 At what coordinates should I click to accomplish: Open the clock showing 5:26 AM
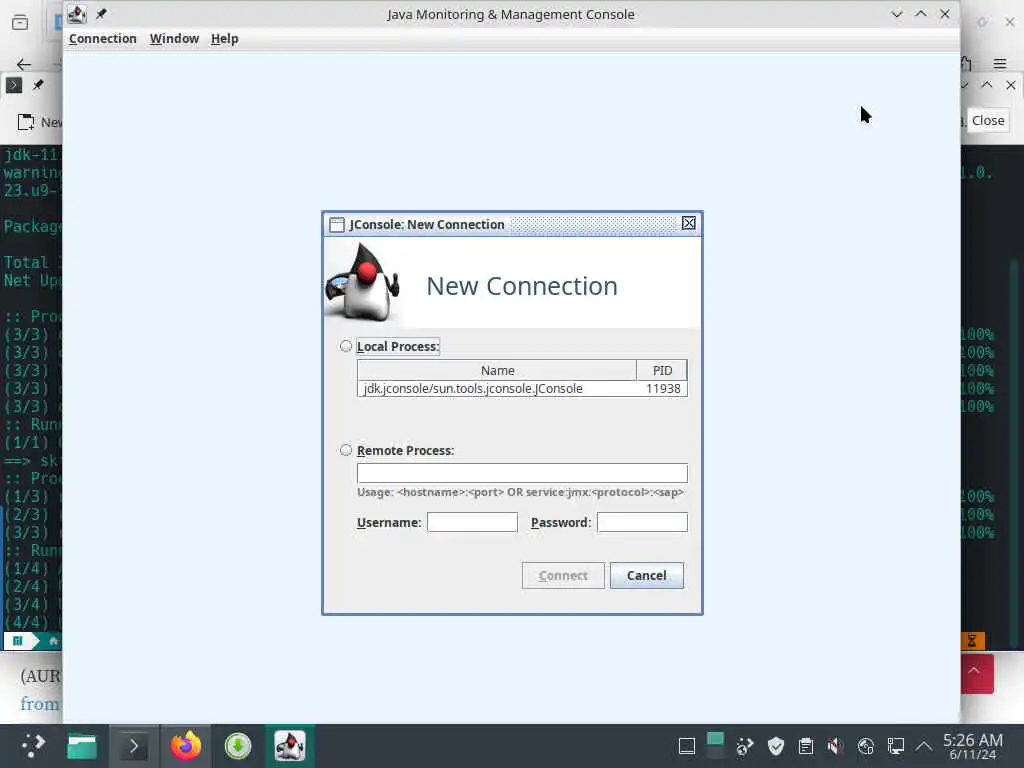(973, 746)
